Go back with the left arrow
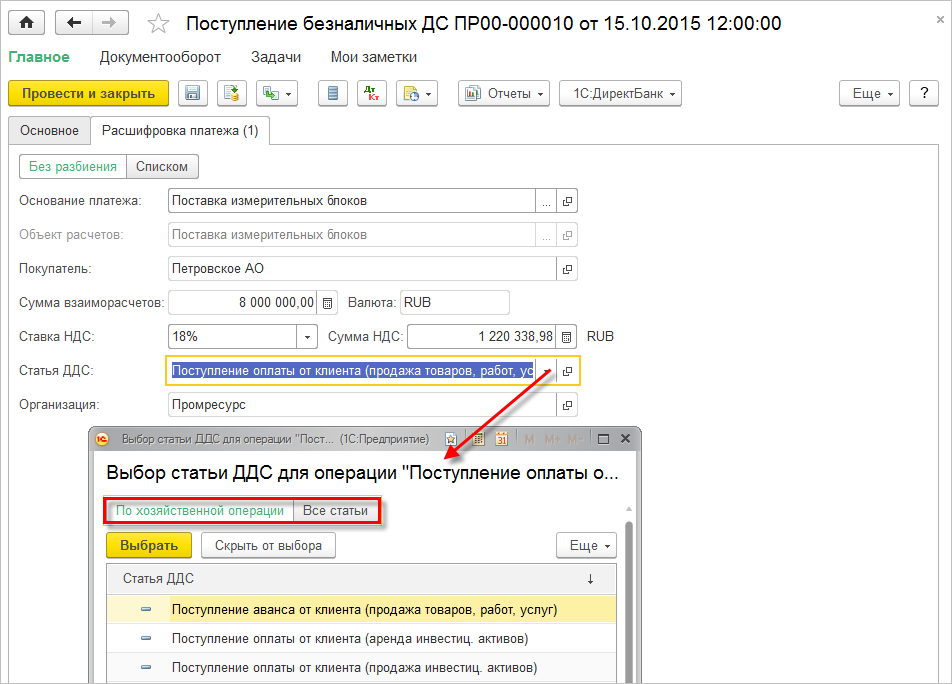952x684 pixels. 74,23
